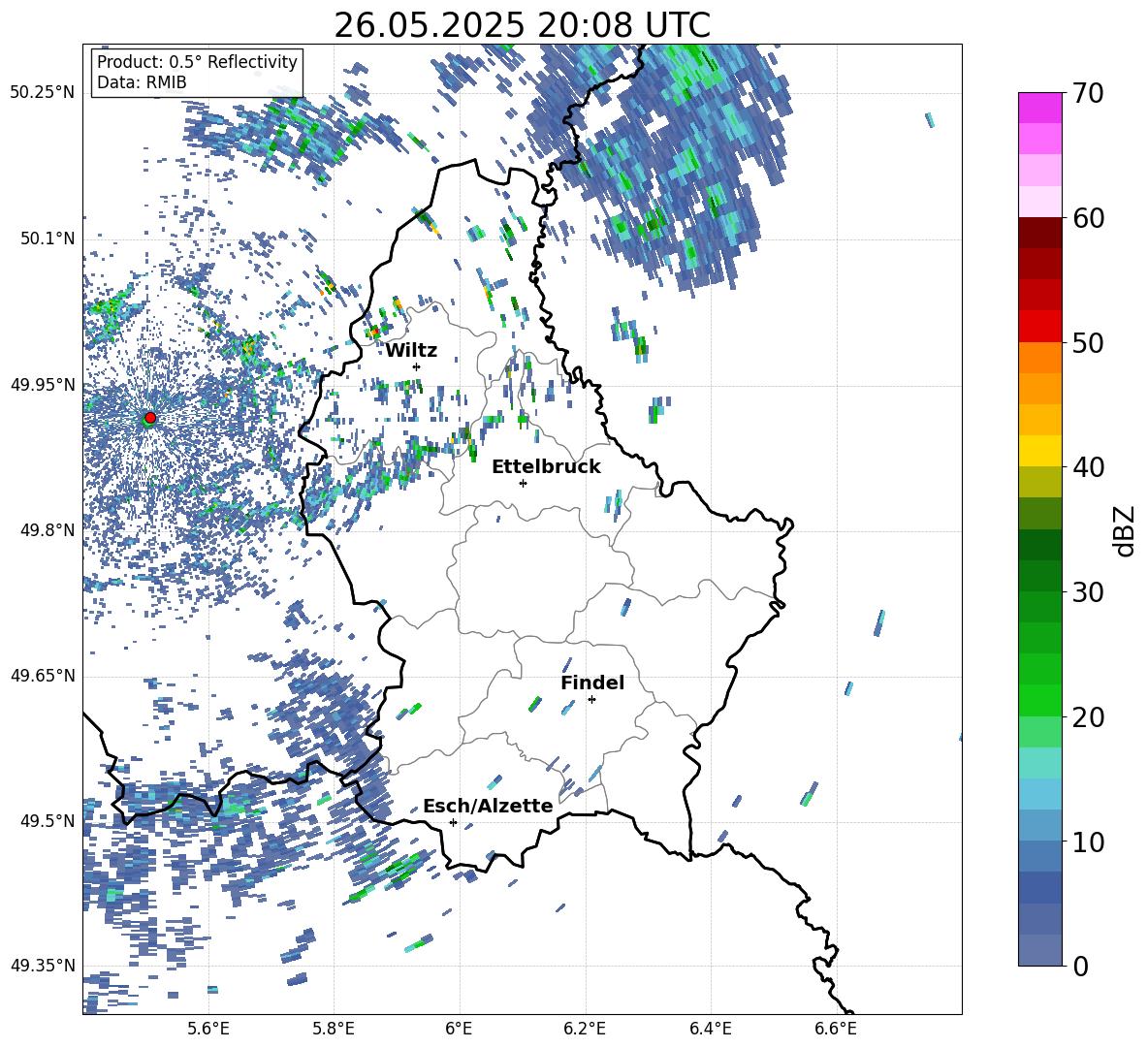The image size is (1148, 1048).
Task: Click the Findel label
Action: tap(592, 683)
